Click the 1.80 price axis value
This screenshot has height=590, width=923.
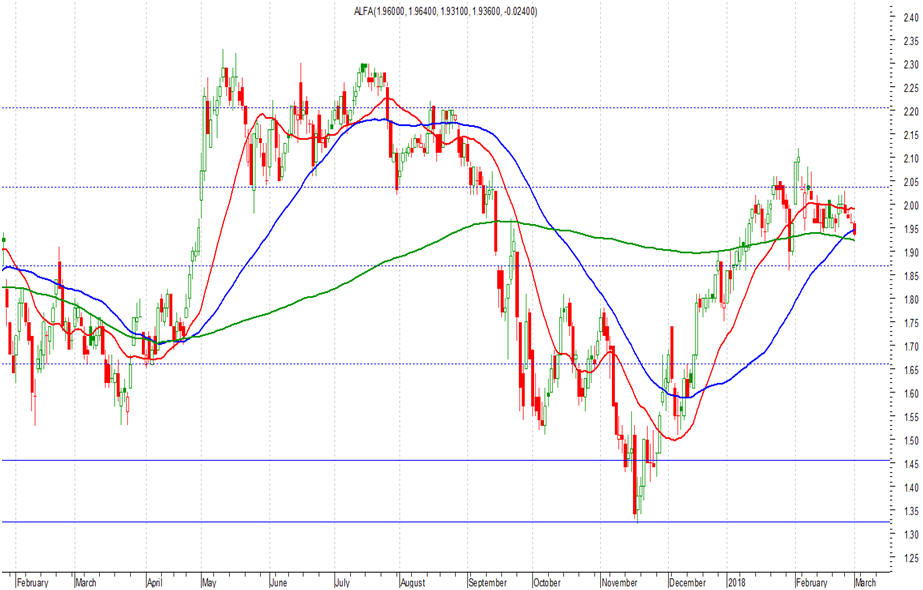point(911,300)
